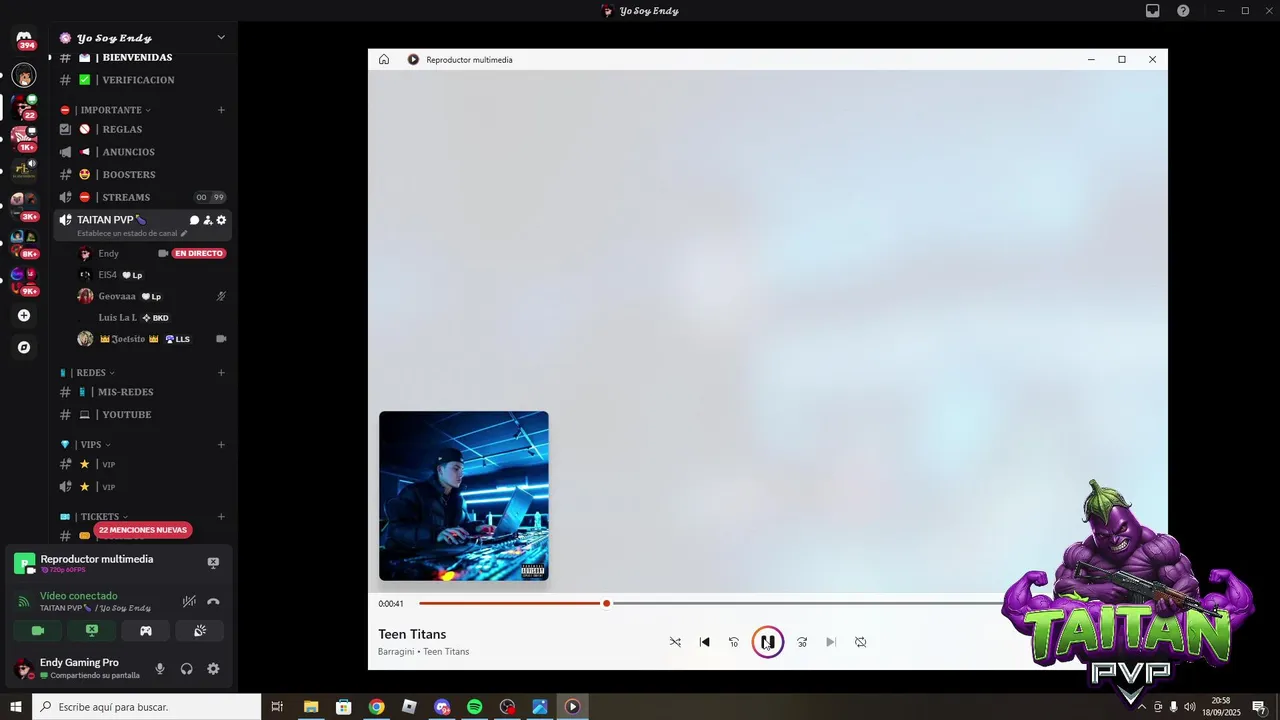Edit TAITAN PVP channel settings gear
Screen dimensions: 1280x720
coord(222,220)
